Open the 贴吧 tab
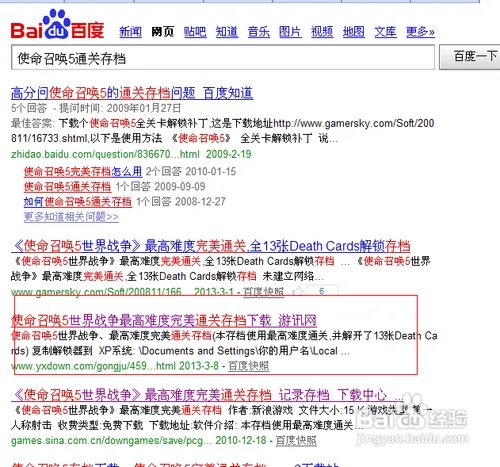500x467 pixels. (x=195, y=32)
